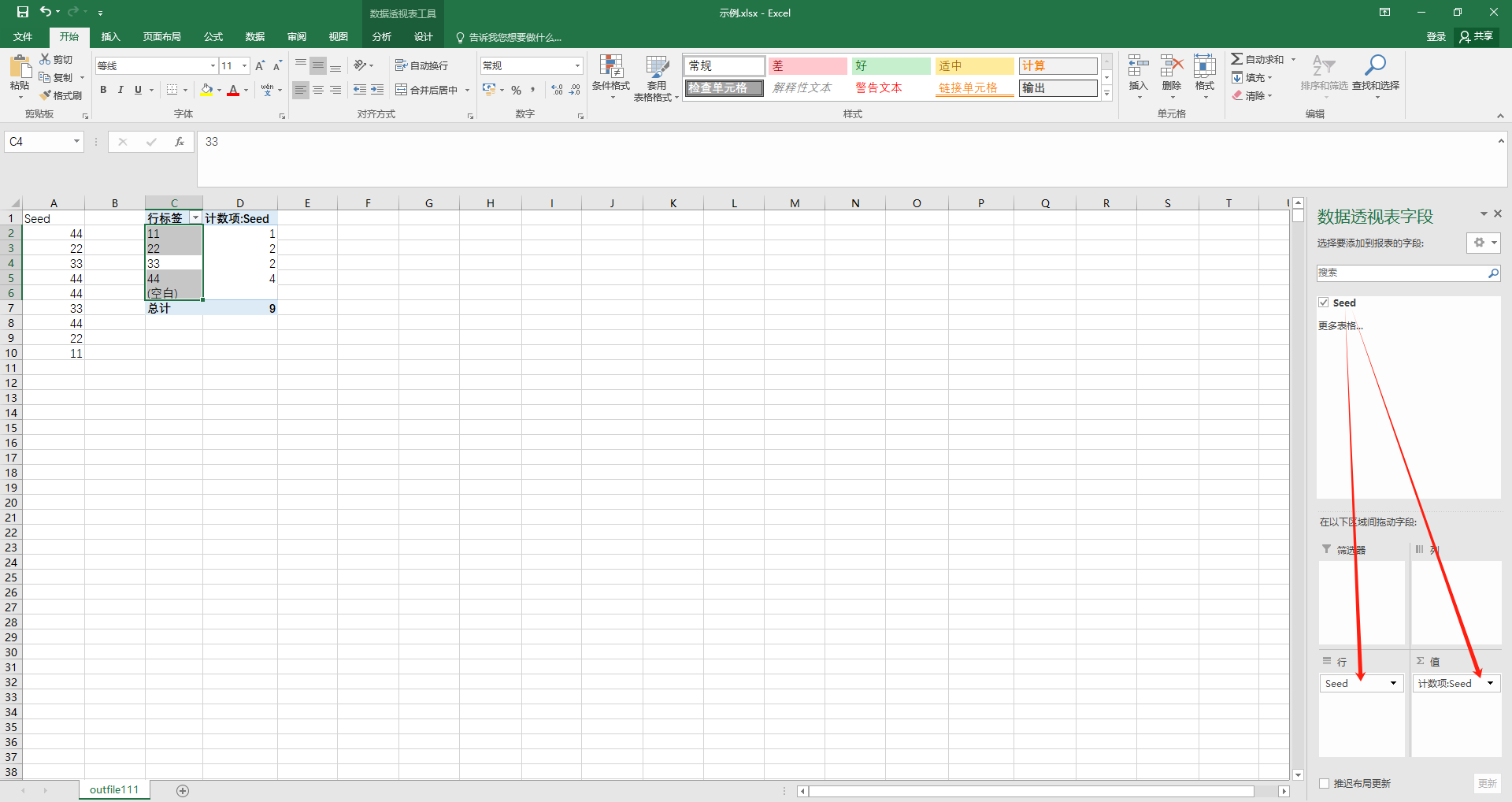The width and height of the screenshot is (1512, 802).
Task: Click More Tables (更多表格...) link
Action: click(1340, 325)
